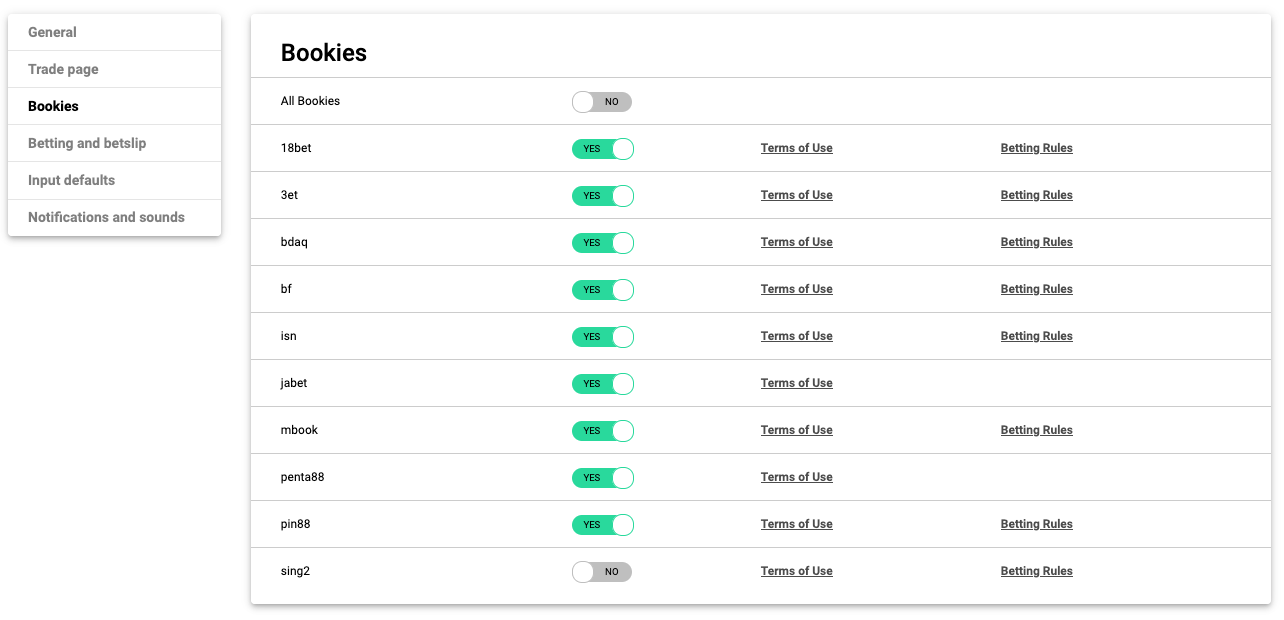Image resolution: width=1284 pixels, height=620 pixels.
Task: Turn off the 3et toggle
Action: [602, 196]
